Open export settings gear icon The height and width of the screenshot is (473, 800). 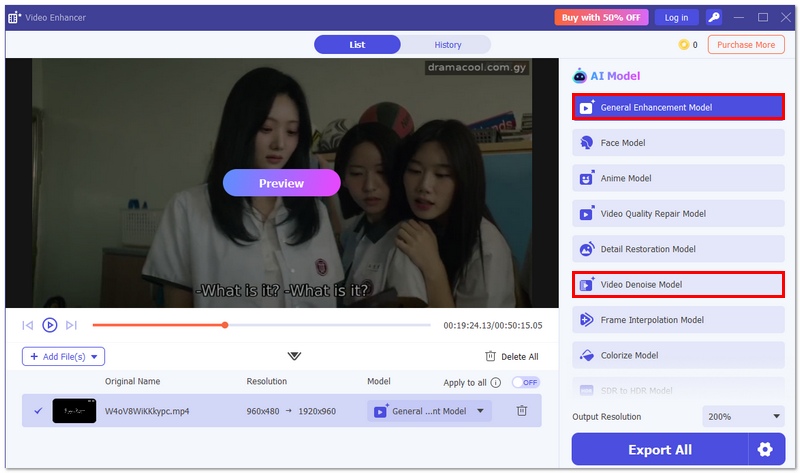[765, 450]
